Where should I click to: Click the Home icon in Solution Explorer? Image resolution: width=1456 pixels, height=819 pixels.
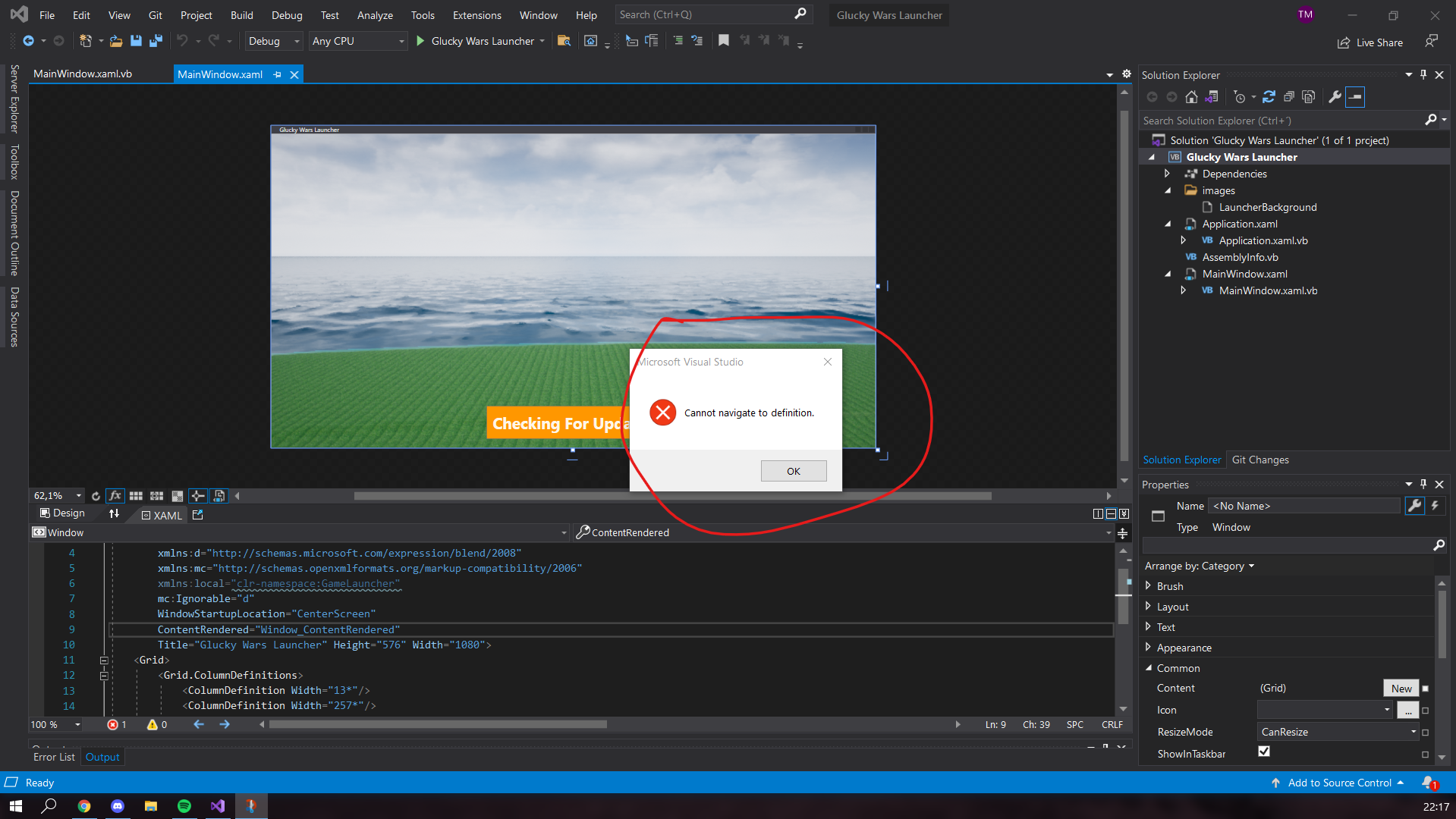[x=1191, y=97]
